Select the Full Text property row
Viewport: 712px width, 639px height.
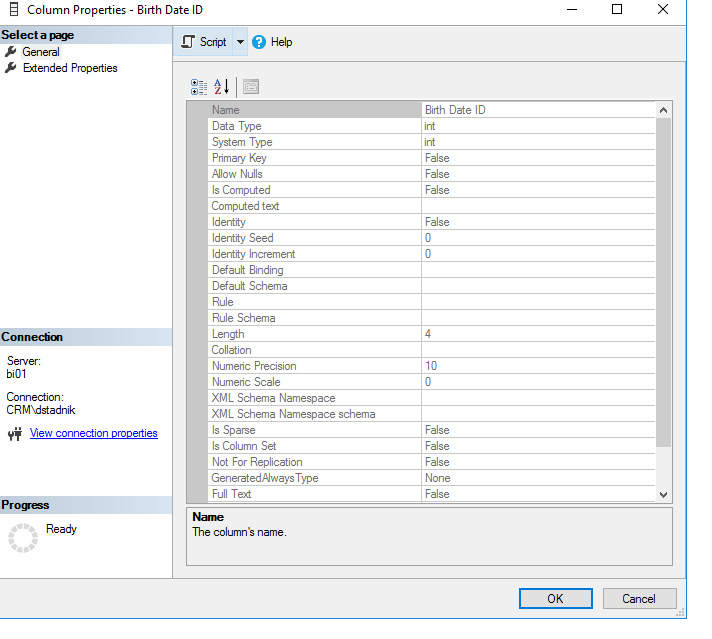tap(431, 494)
